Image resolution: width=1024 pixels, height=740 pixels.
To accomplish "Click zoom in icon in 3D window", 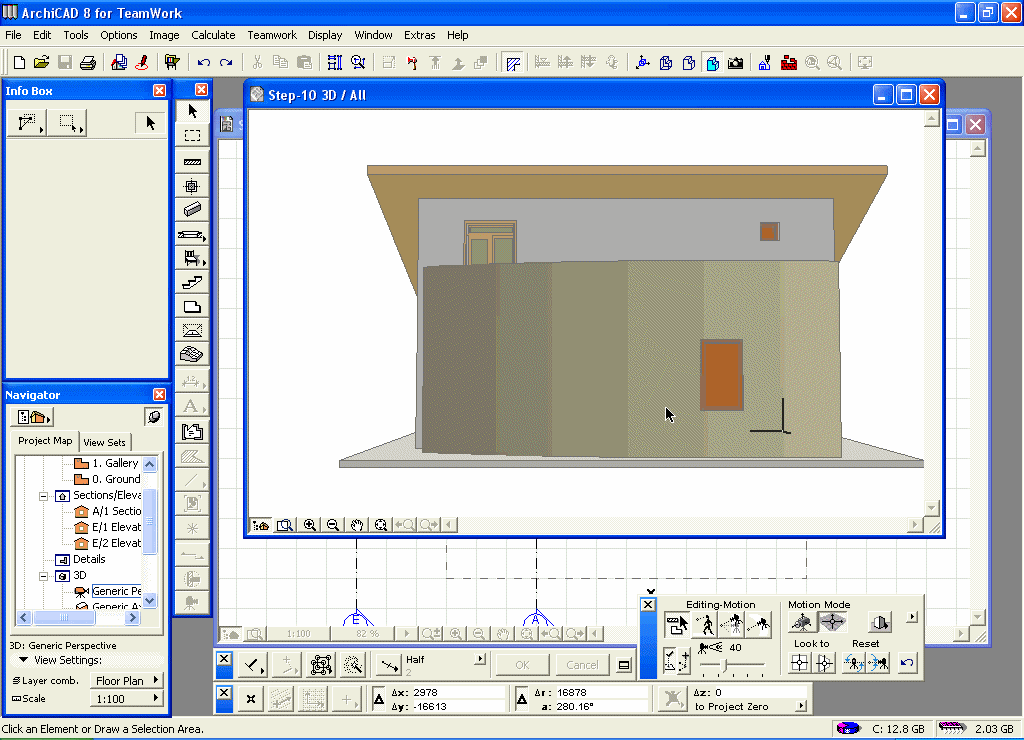I will 310,525.
